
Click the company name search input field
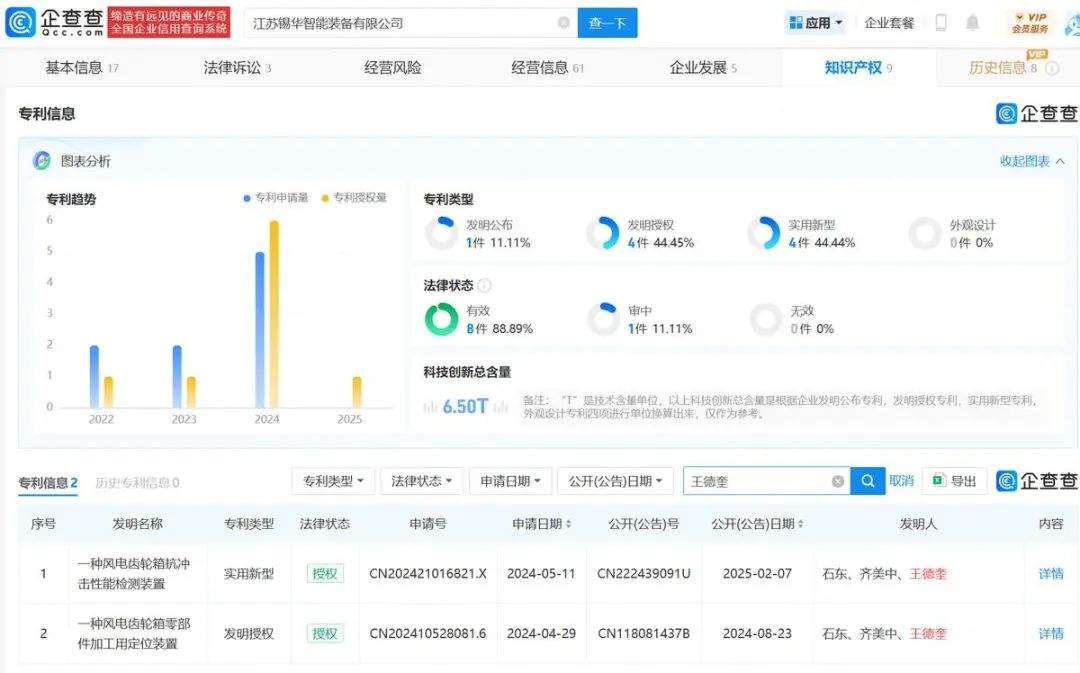[x=400, y=23]
